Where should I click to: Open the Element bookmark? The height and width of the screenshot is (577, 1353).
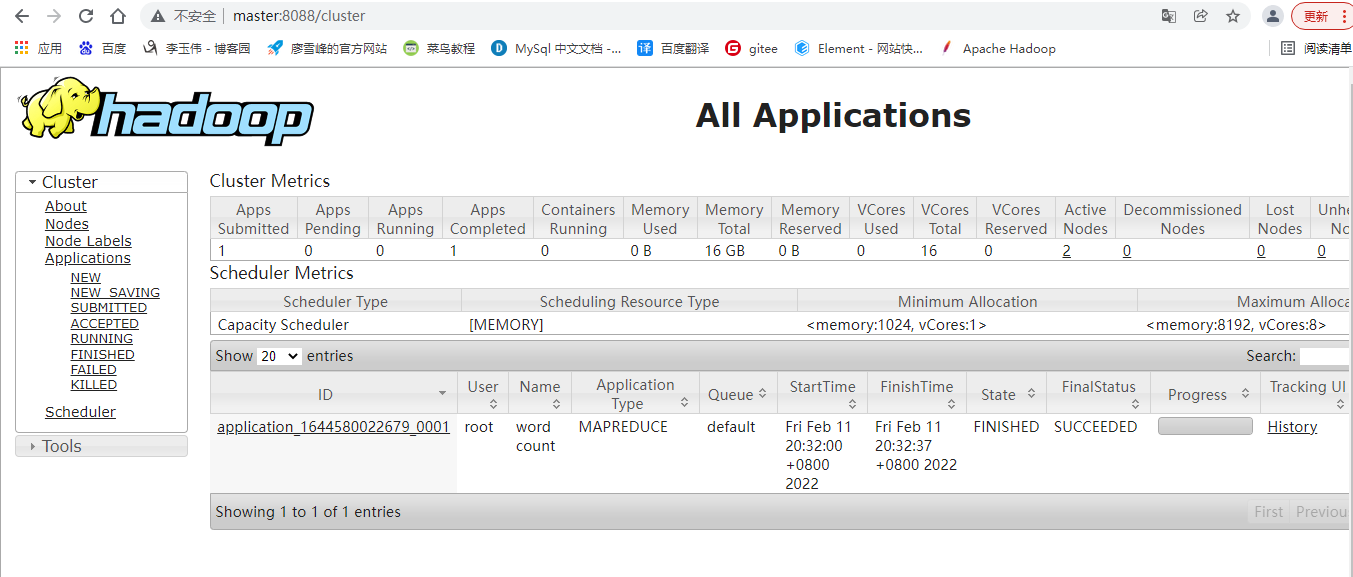click(x=859, y=48)
